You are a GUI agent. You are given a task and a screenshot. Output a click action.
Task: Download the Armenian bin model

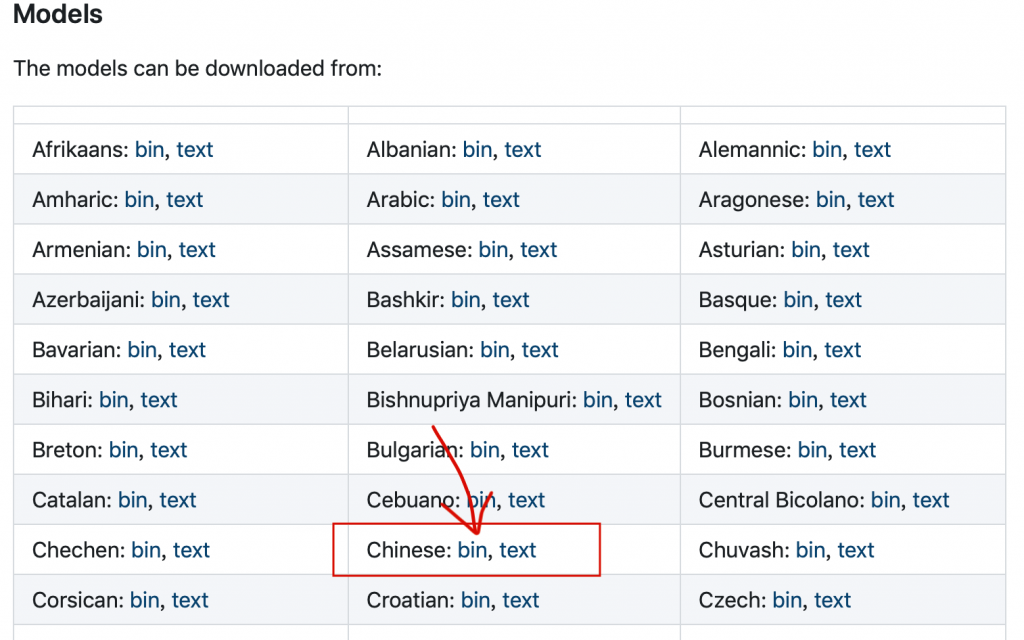click(x=151, y=250)
